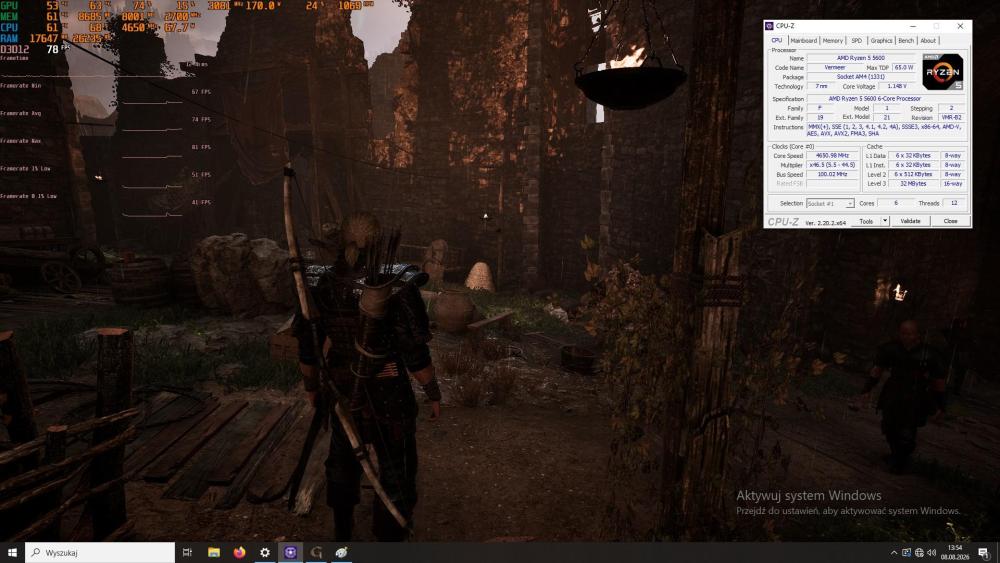Show the About tab
The image size is (1000, 563).
pyautogui.click(x=928, y=40)
